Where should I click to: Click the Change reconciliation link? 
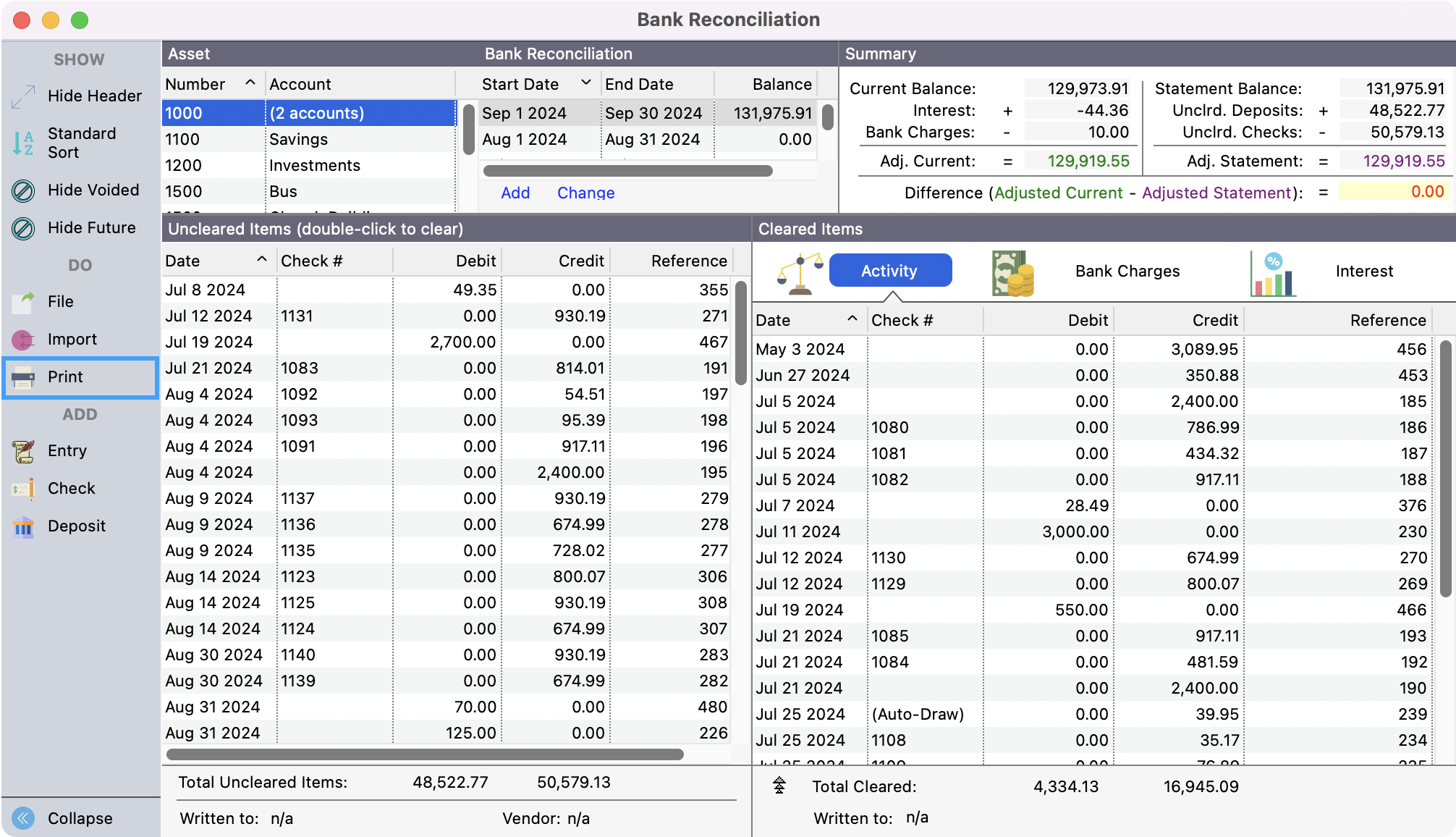585,193
